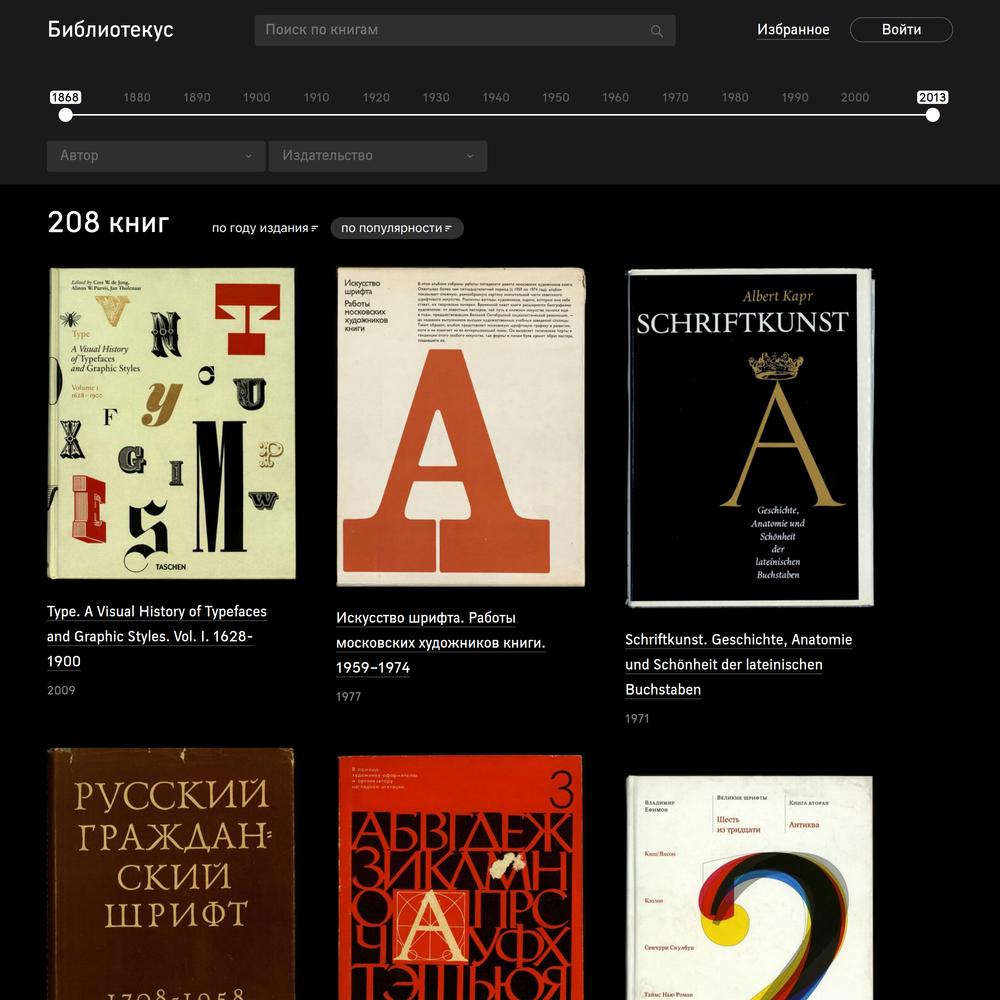
Task: Sort books по популярности
Action: point(397,228)
